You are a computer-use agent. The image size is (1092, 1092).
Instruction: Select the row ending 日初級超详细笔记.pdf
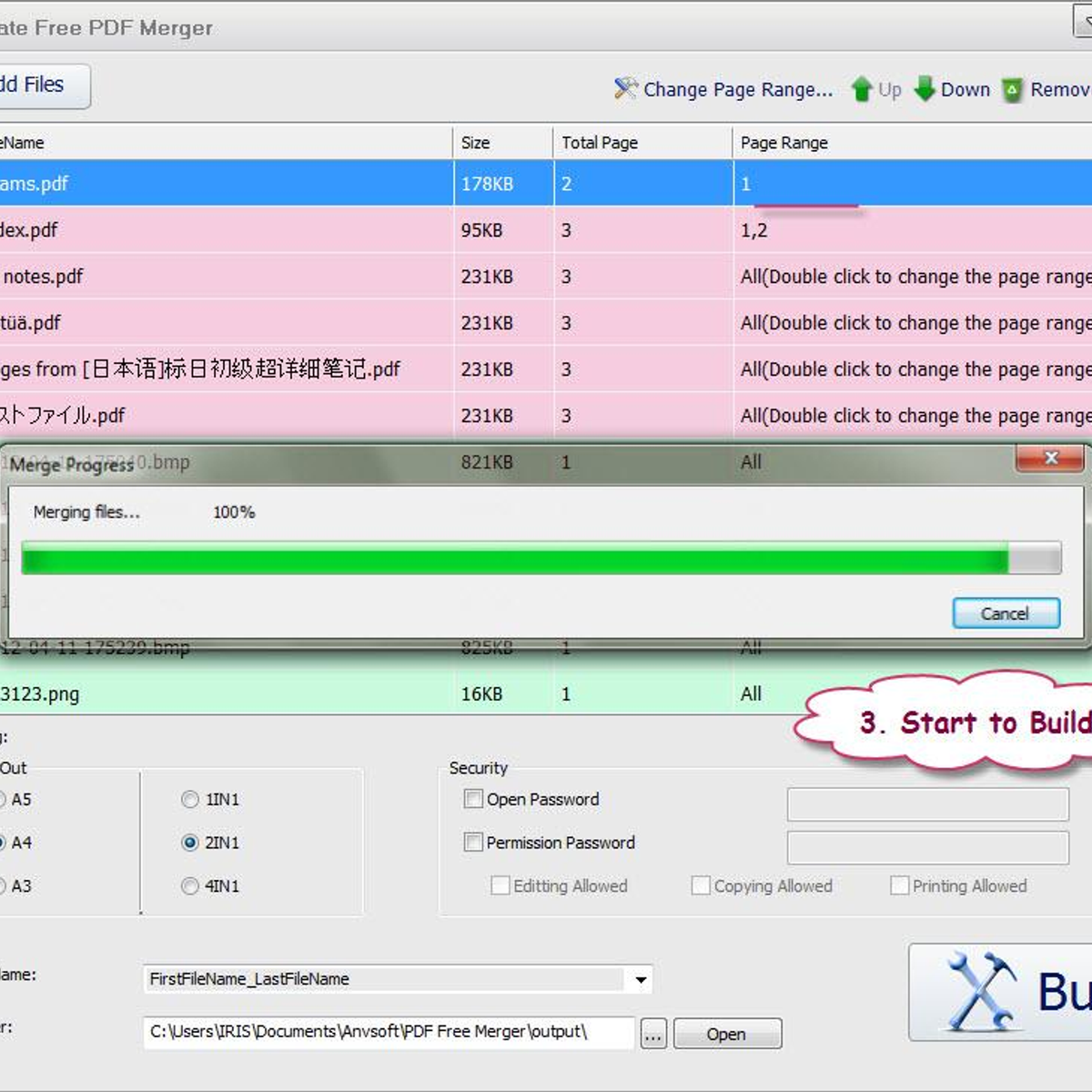coord(546,369)
